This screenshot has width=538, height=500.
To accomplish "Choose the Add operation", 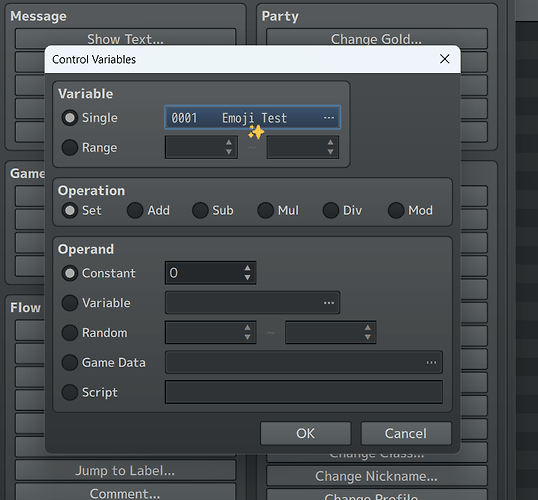I will coord(135,210).
